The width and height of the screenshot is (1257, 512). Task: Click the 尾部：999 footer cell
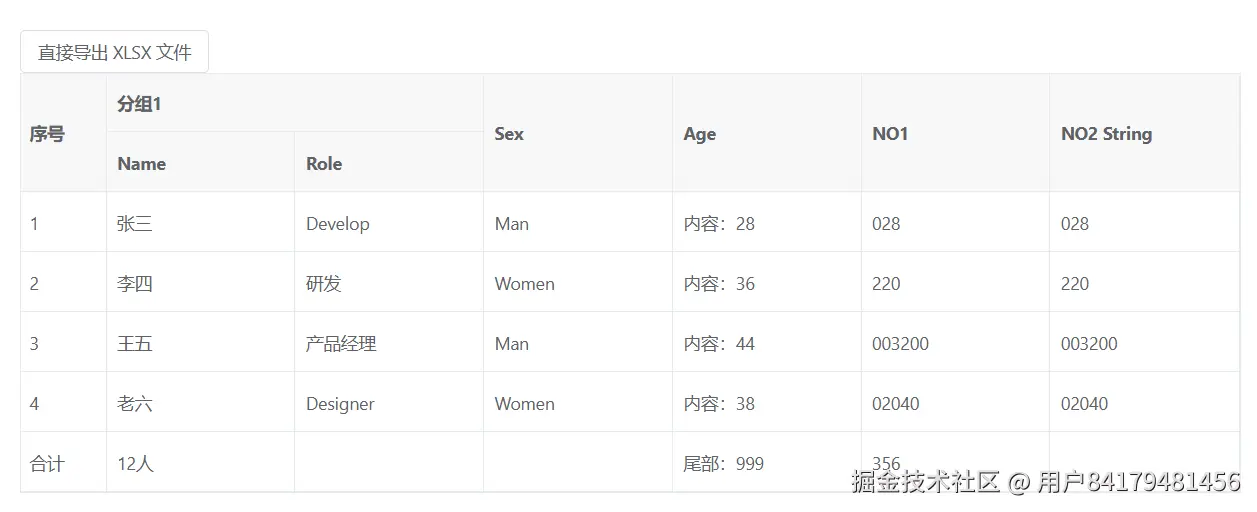point(723,464)
